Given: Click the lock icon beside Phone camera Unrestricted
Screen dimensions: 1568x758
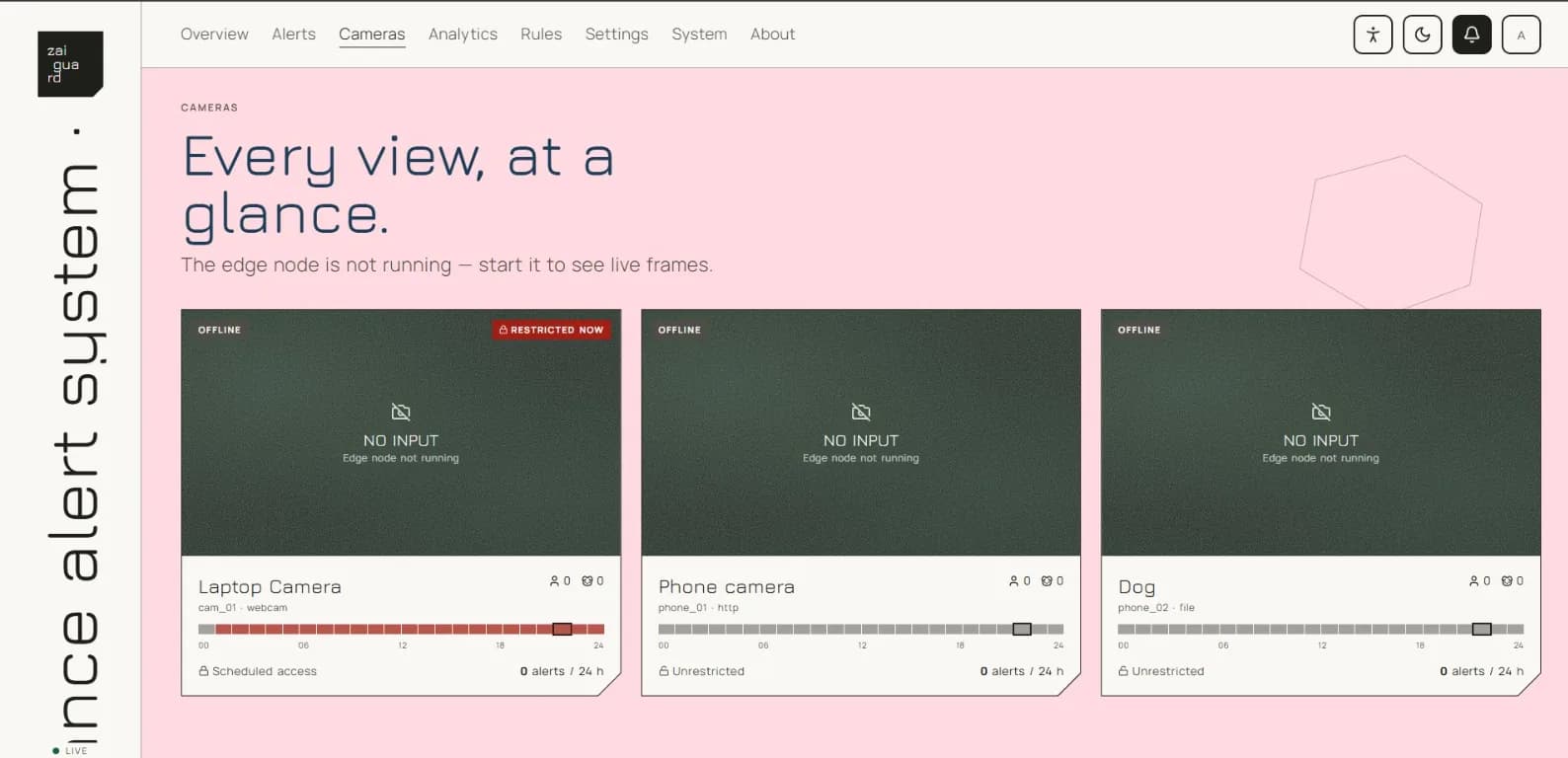Looking at the screenshot, I should (664, 671).
